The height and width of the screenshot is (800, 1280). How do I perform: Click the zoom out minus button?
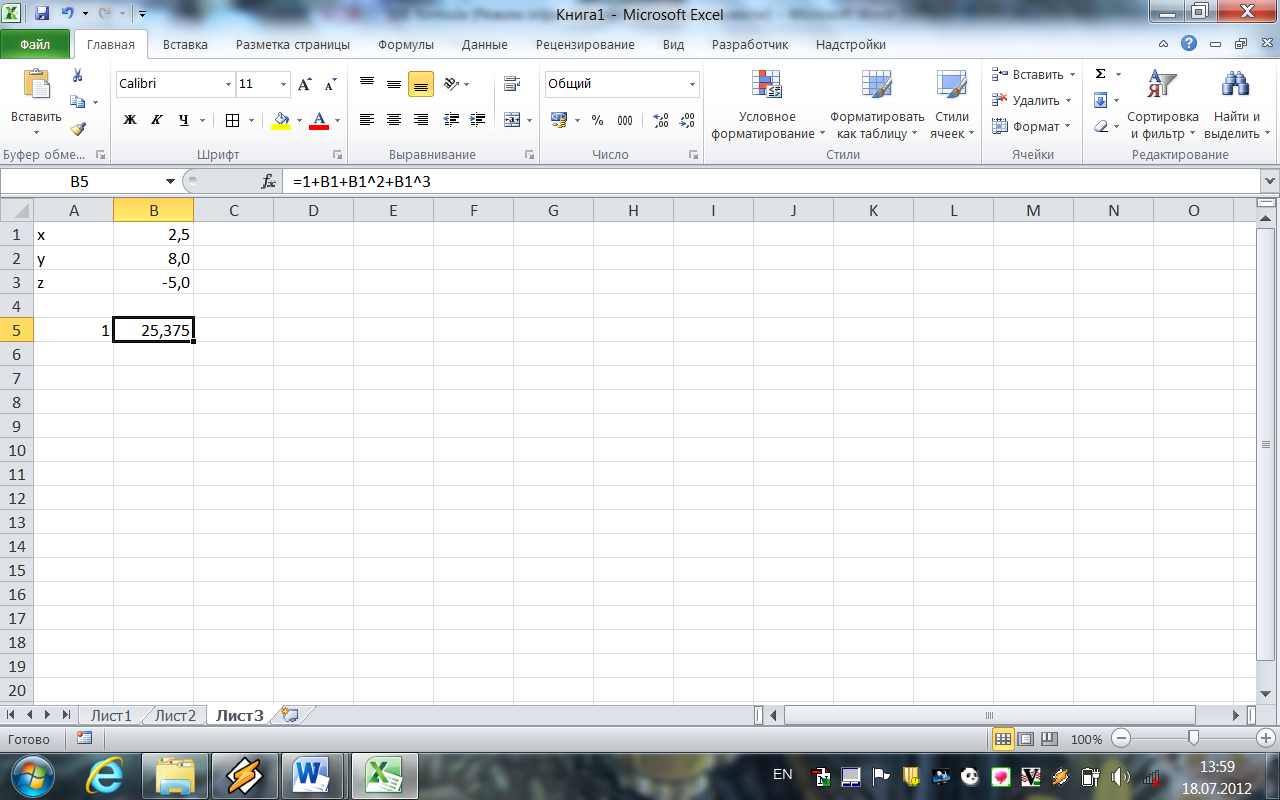1121,739
